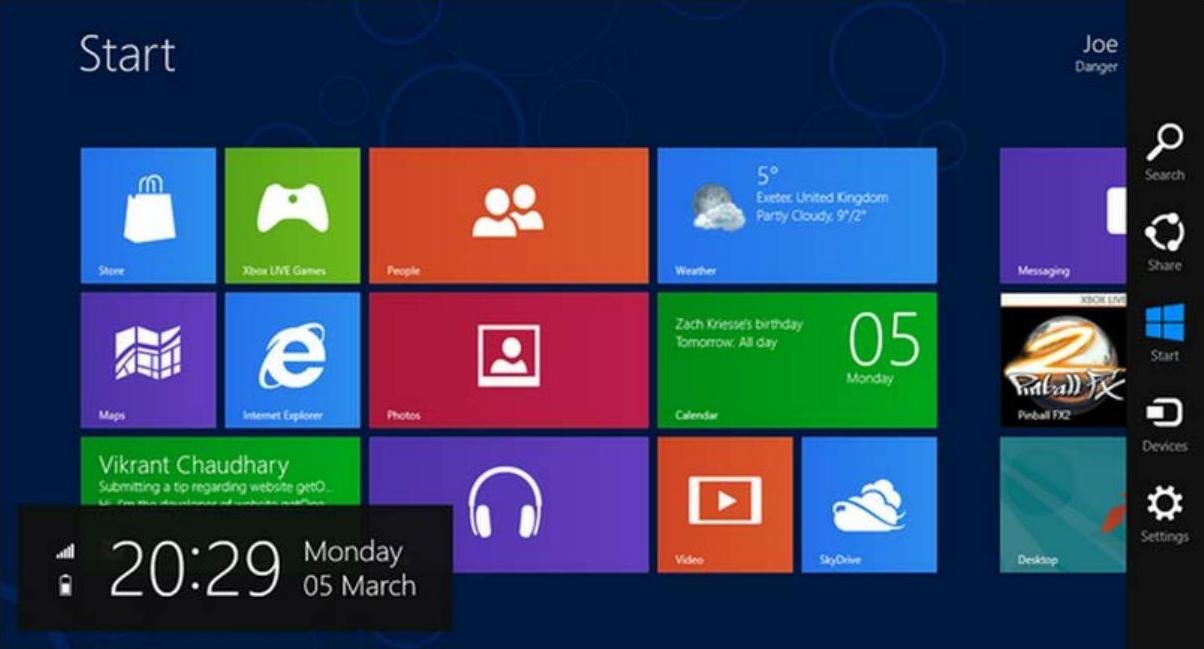Image resolution: width=1204 pixels, height=649 pixels.
Task: Open the SkyDrive tile
Action: (x=869, y=504)
